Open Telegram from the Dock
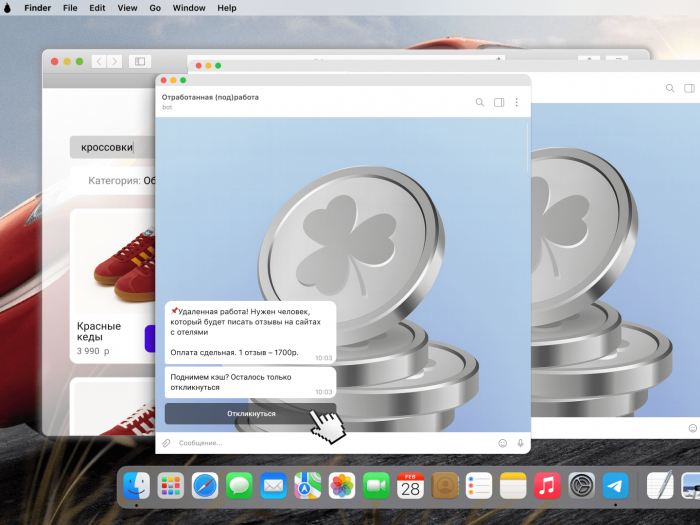 click(616, 485)
